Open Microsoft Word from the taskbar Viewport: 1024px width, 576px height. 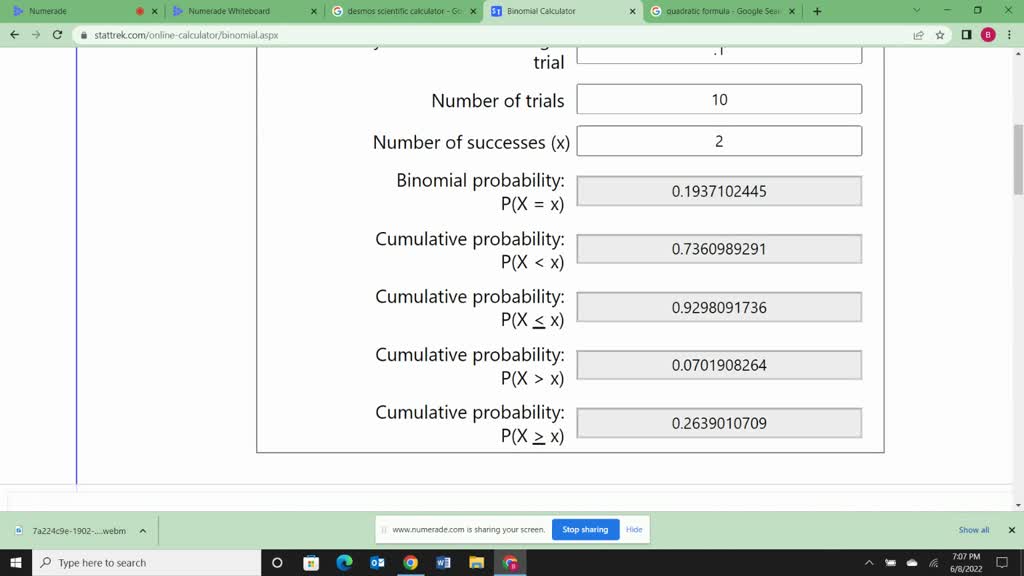click(443, 562)
